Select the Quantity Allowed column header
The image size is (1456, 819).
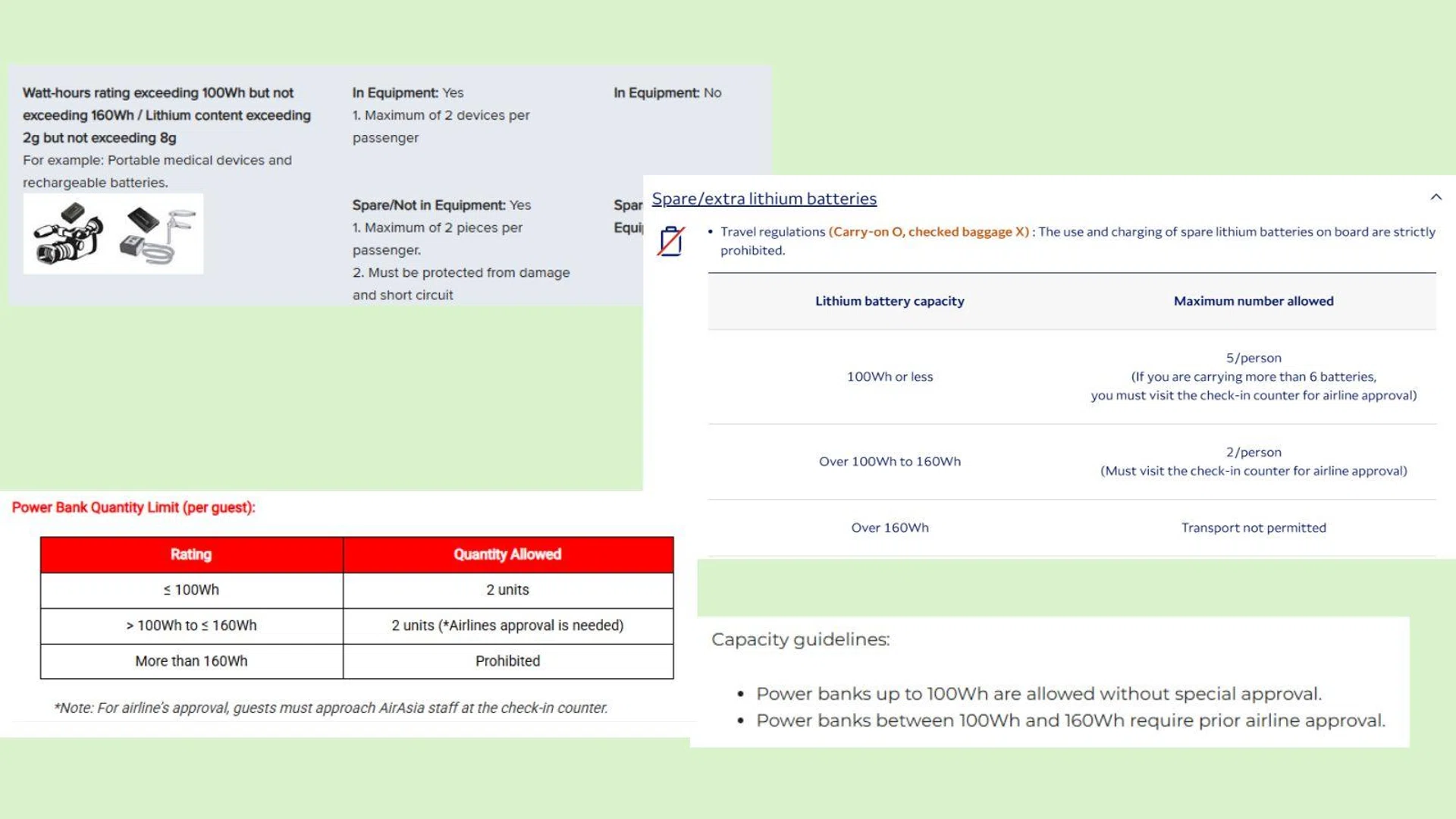pos(507,554)
